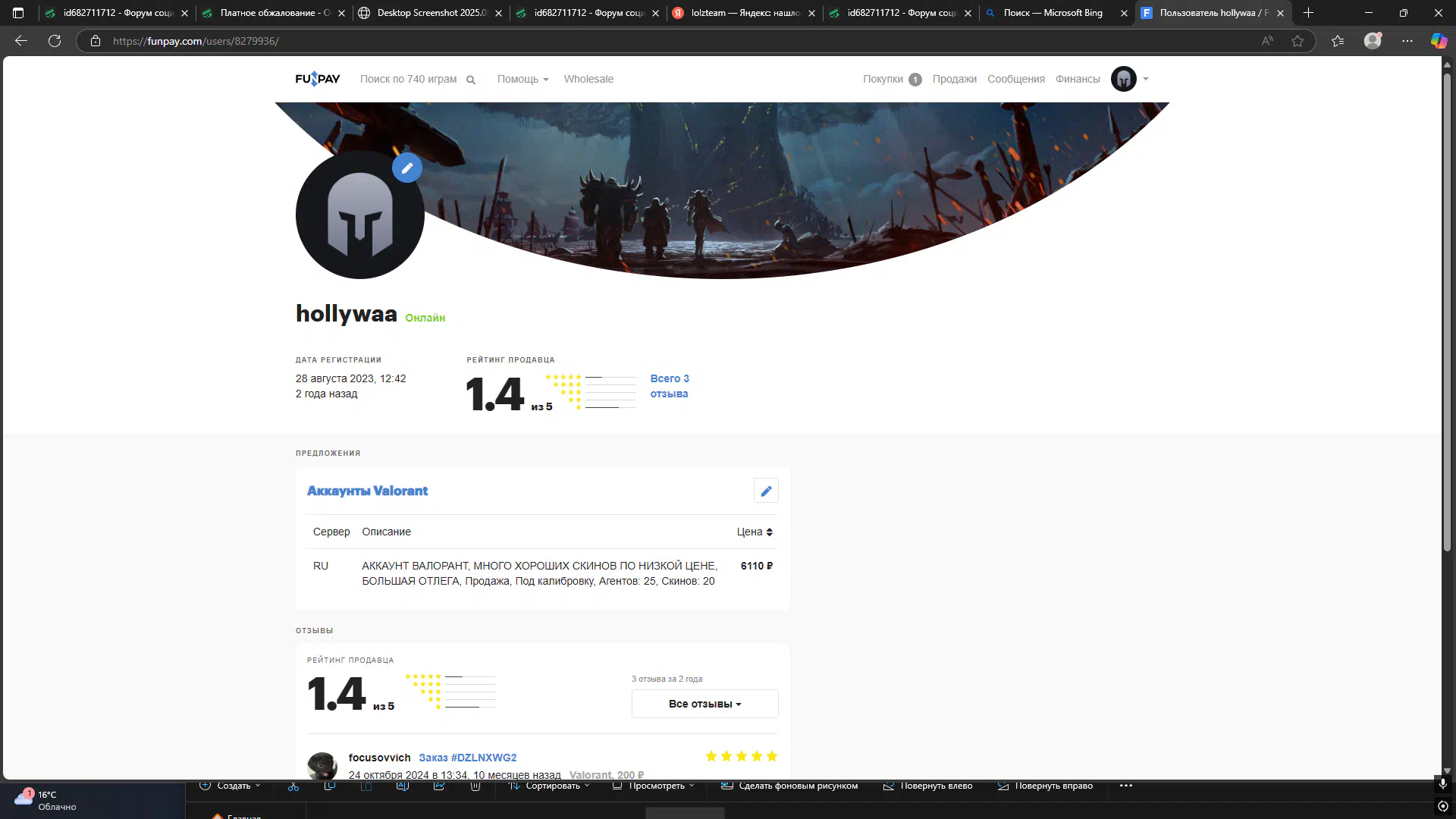This screenshot has height=819, width=1456.
Task: Open order #DZLNXWG2 link
Action: click(x=467, y=758)
